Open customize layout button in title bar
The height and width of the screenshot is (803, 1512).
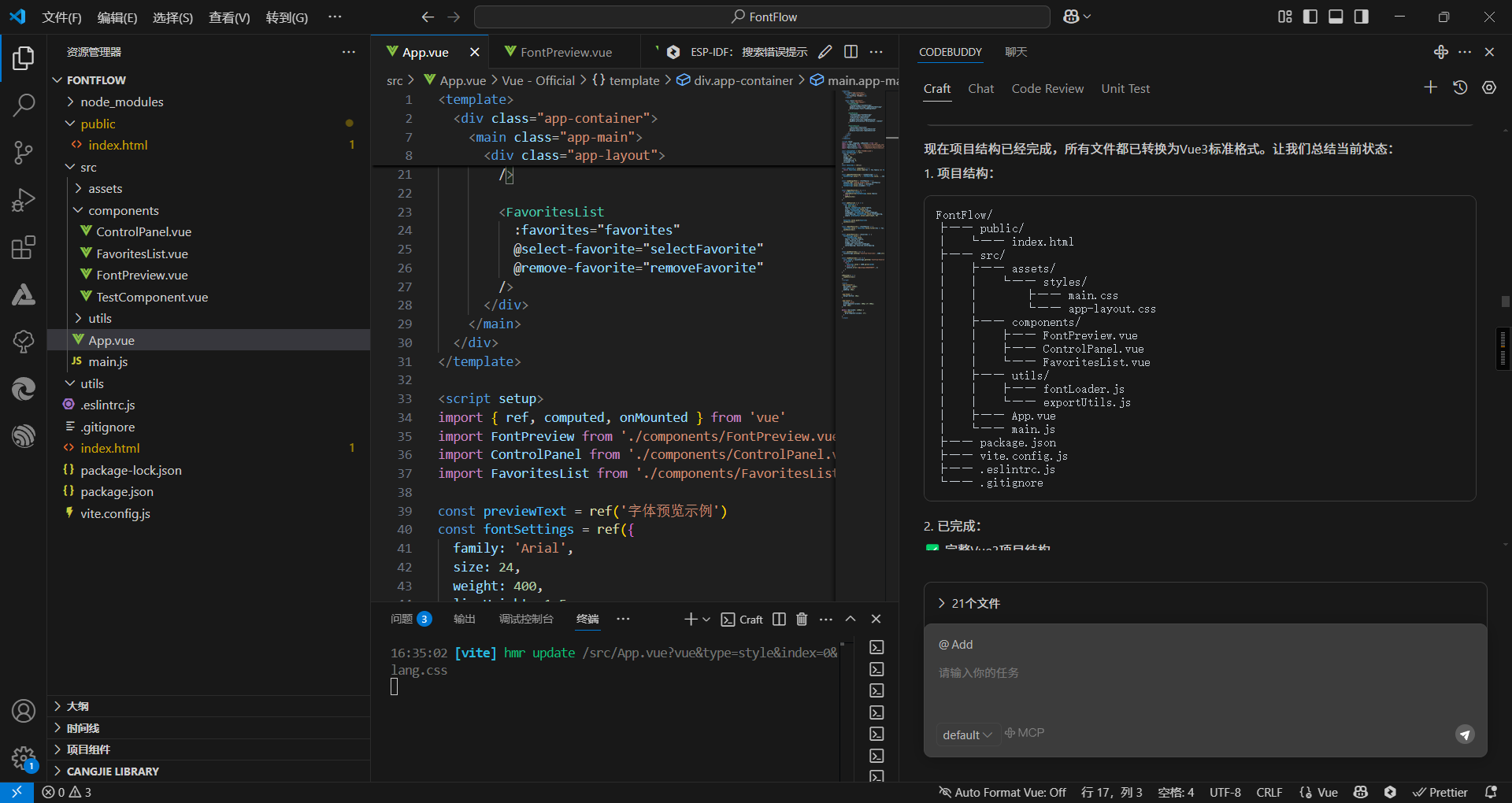click(1285, 17)
